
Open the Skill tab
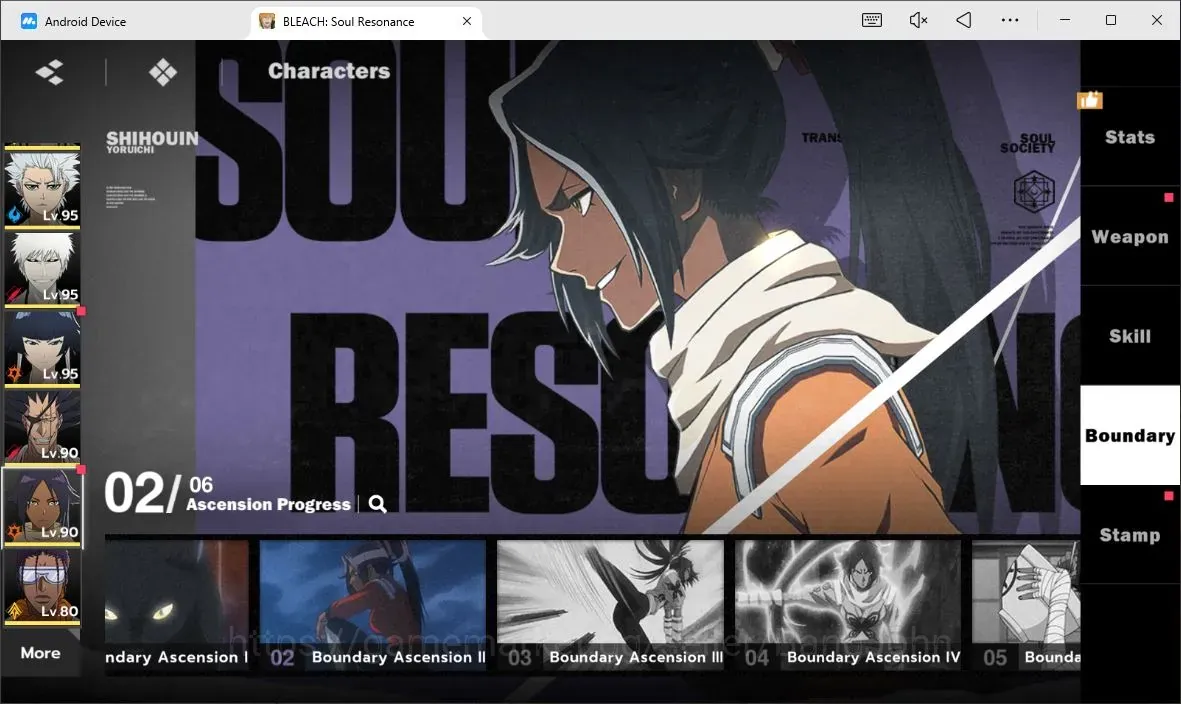tap(1130, 336)
